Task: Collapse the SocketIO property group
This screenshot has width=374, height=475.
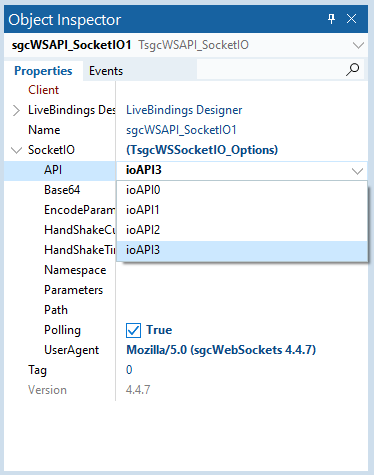Action: (x=16, y=150)
